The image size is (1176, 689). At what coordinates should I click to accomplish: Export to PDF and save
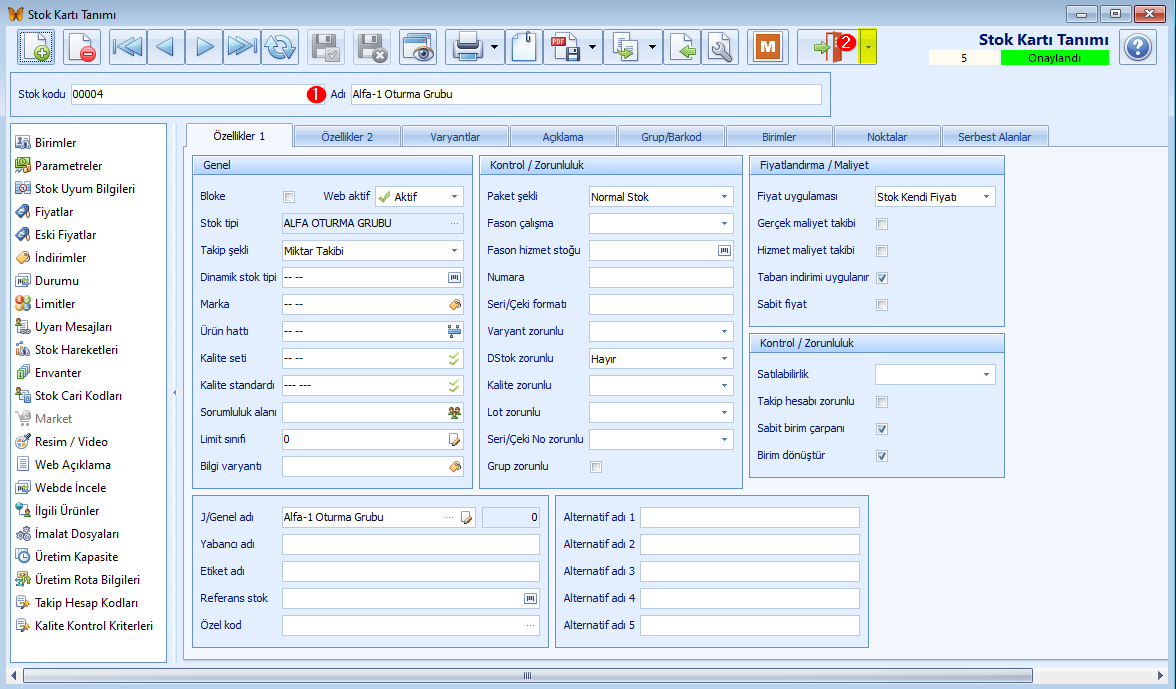[566, 47]
